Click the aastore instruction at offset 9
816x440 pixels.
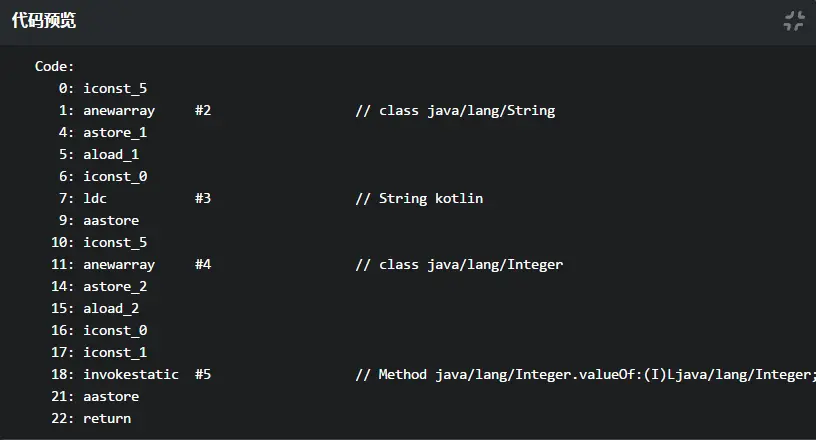coord(111,221)
